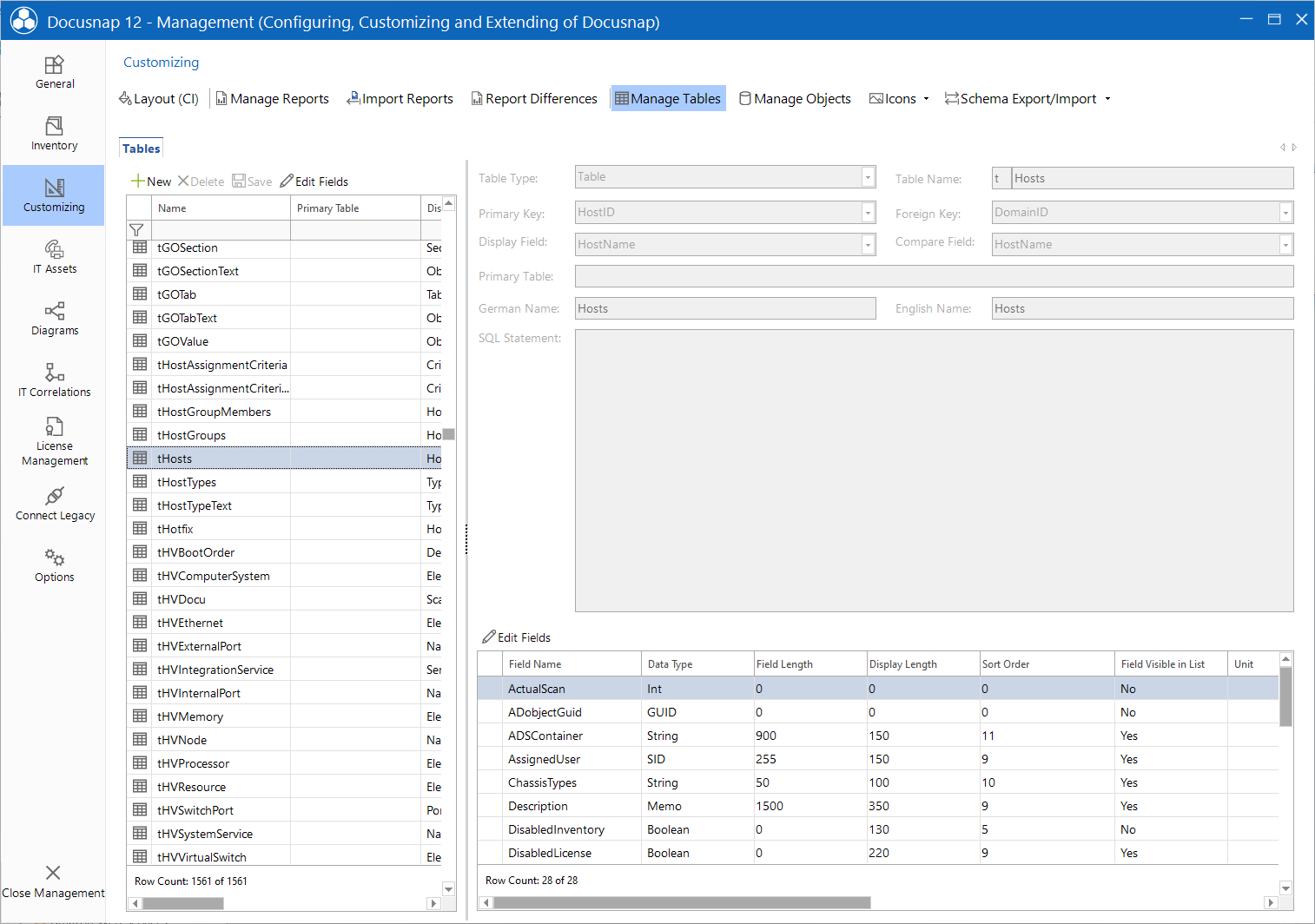Click the filter icon in tables list
The height and width of the screenshot is (924, 1315).
[x=136, y=230]
